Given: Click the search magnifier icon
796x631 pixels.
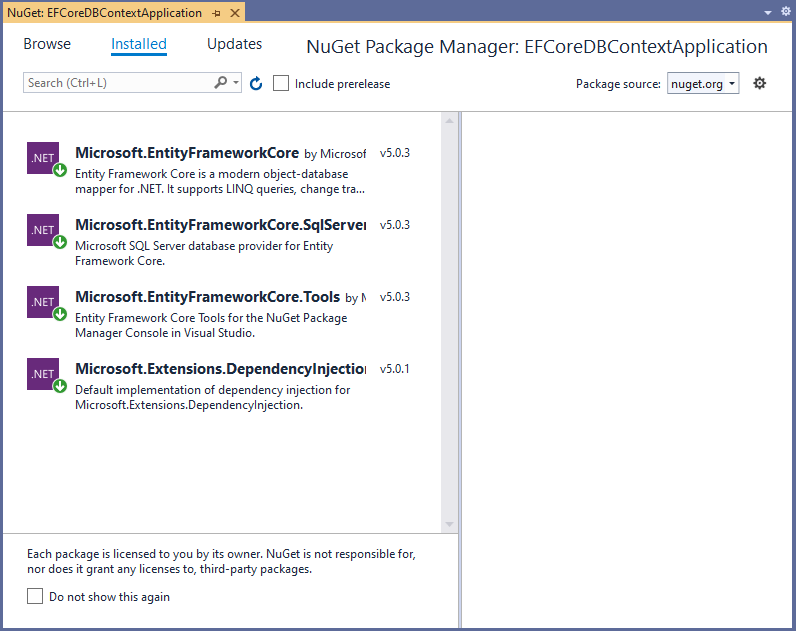Looking at the screenshot, I should [221, 82].
